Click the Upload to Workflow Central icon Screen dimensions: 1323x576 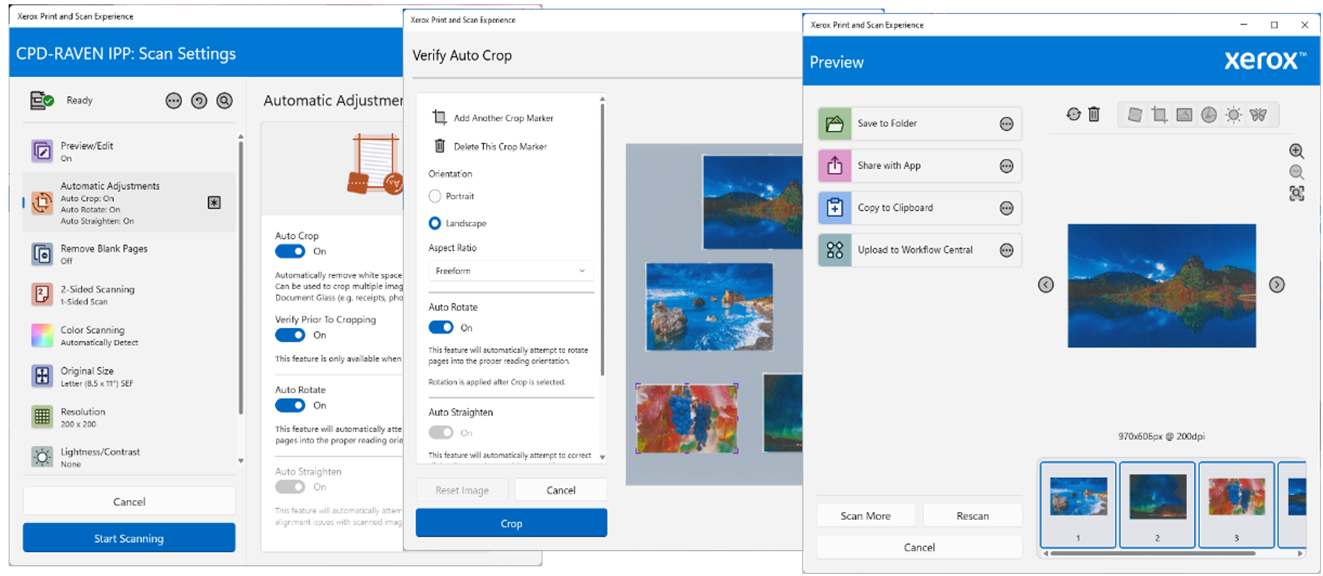(835, 250)
